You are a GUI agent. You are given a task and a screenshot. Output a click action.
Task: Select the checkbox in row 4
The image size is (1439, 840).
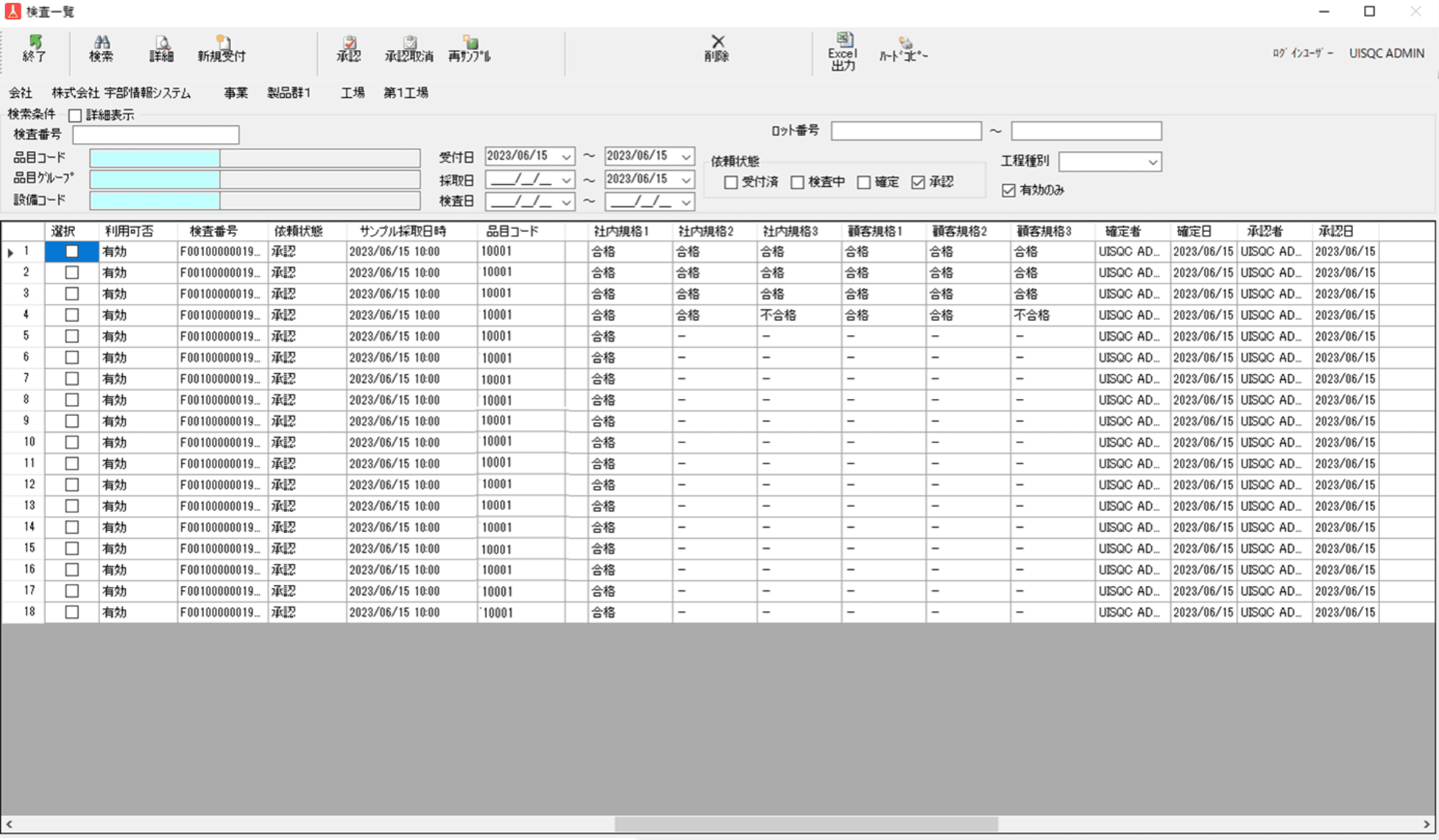click(72, 315)
